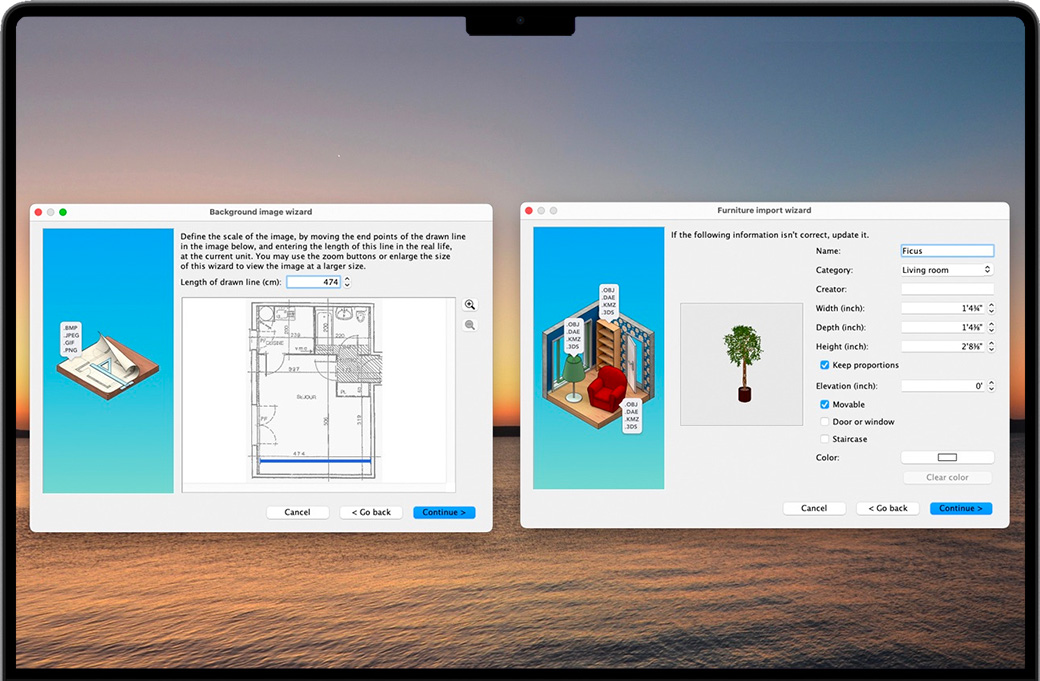Open the Color swatch button
The height and width of the screenshot is (681, 1040).
point(947,458)
